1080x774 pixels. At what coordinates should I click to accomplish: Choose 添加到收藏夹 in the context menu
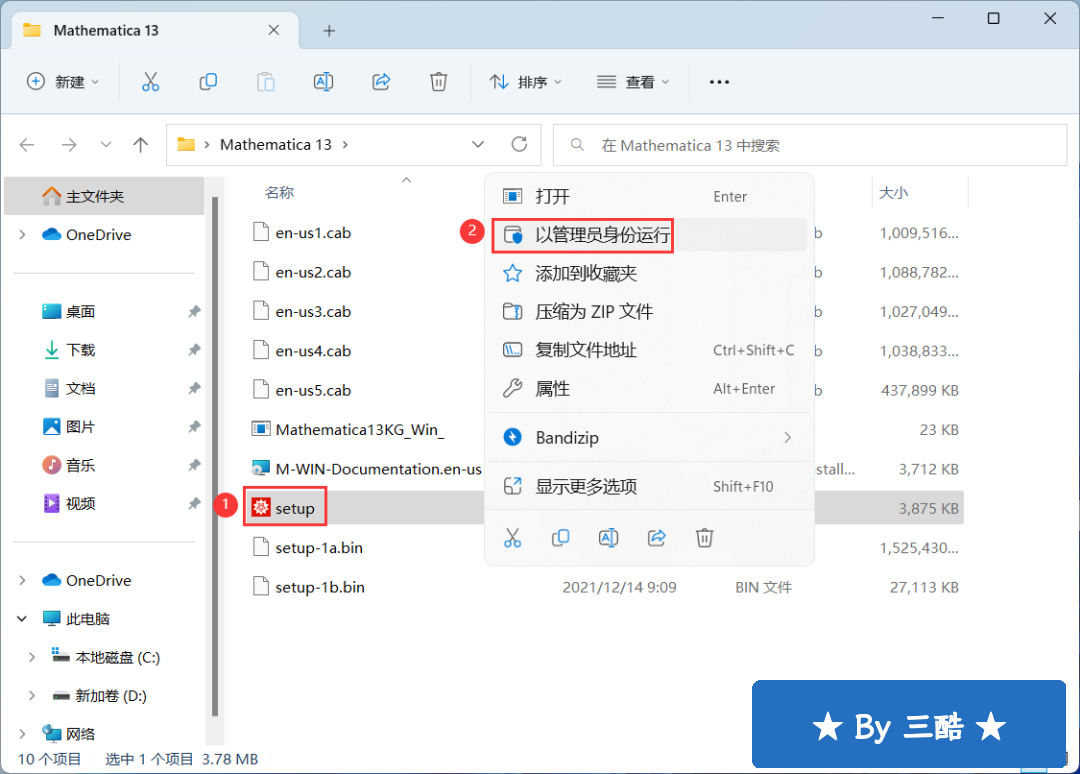[648, 273]
